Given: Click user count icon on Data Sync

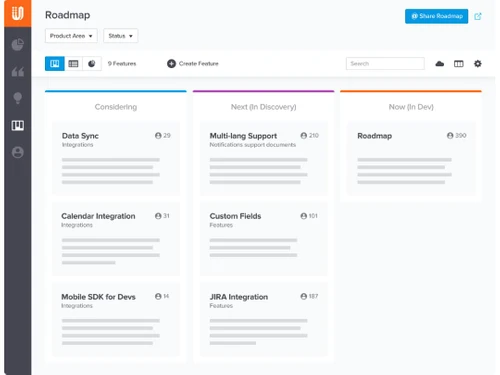Looking at the screenshot, I should click(158, 136).
